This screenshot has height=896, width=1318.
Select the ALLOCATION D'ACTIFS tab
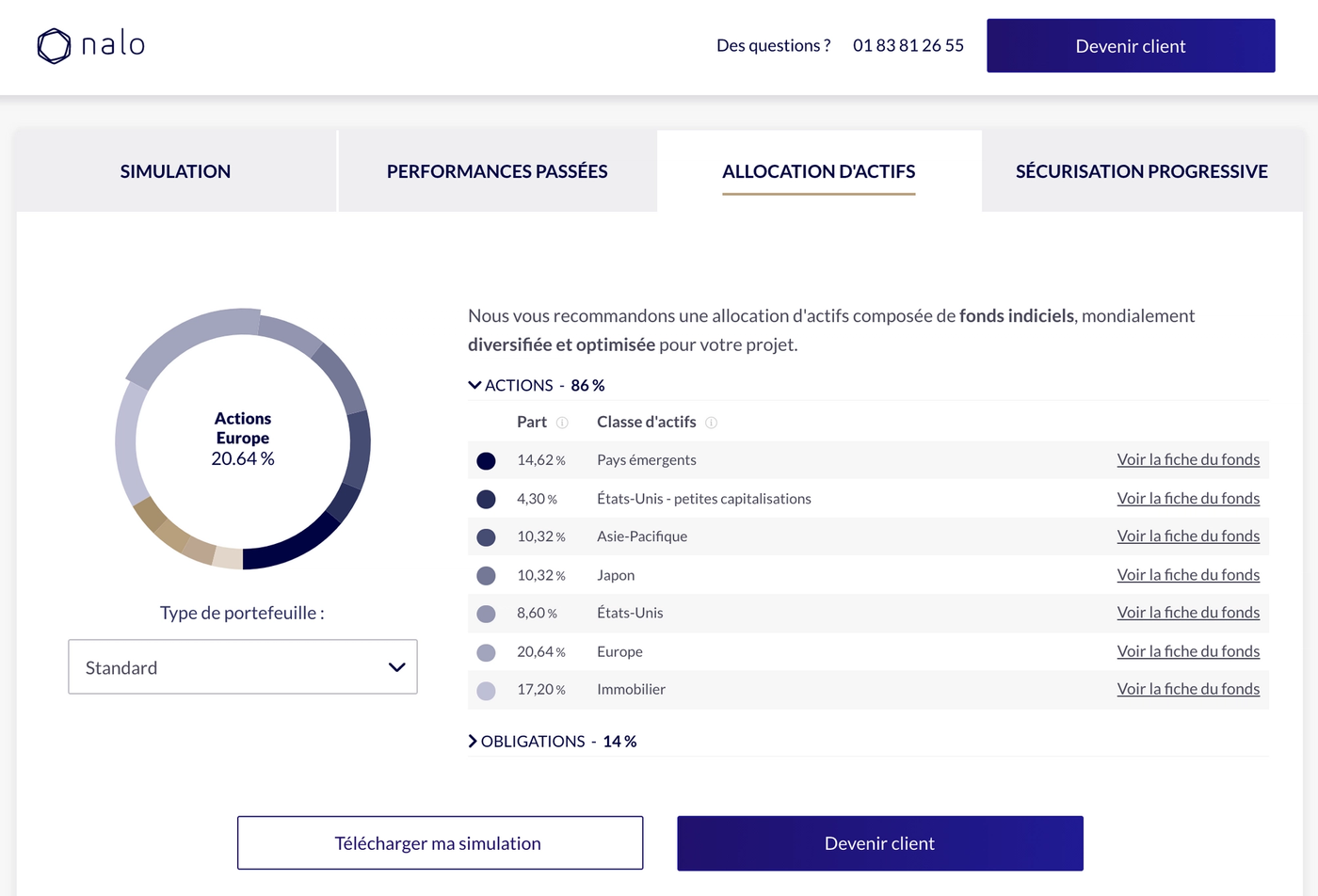click(818, 171)
